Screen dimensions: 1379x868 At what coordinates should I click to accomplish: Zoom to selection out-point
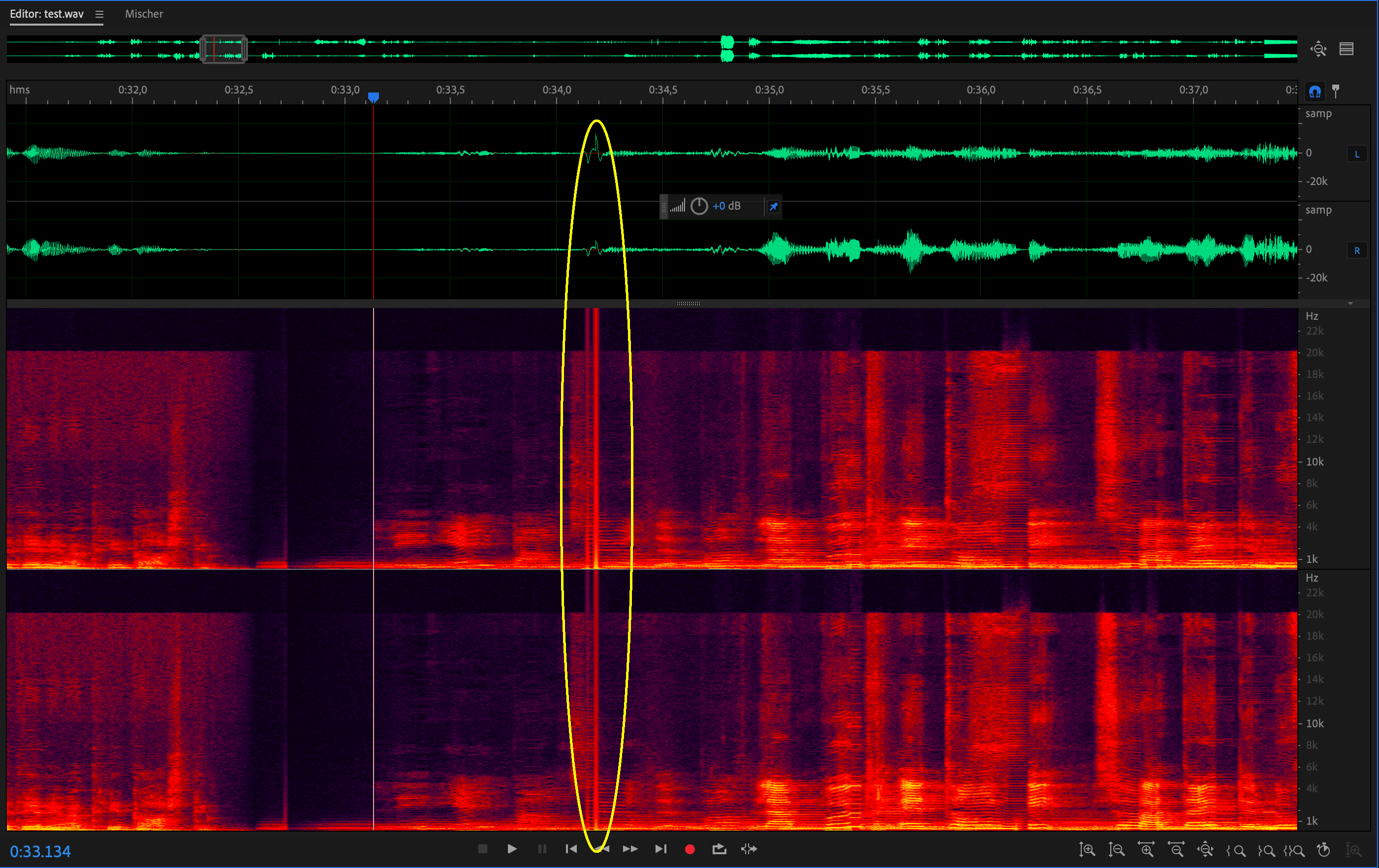pyautogui.click(x=1266, y=850)
